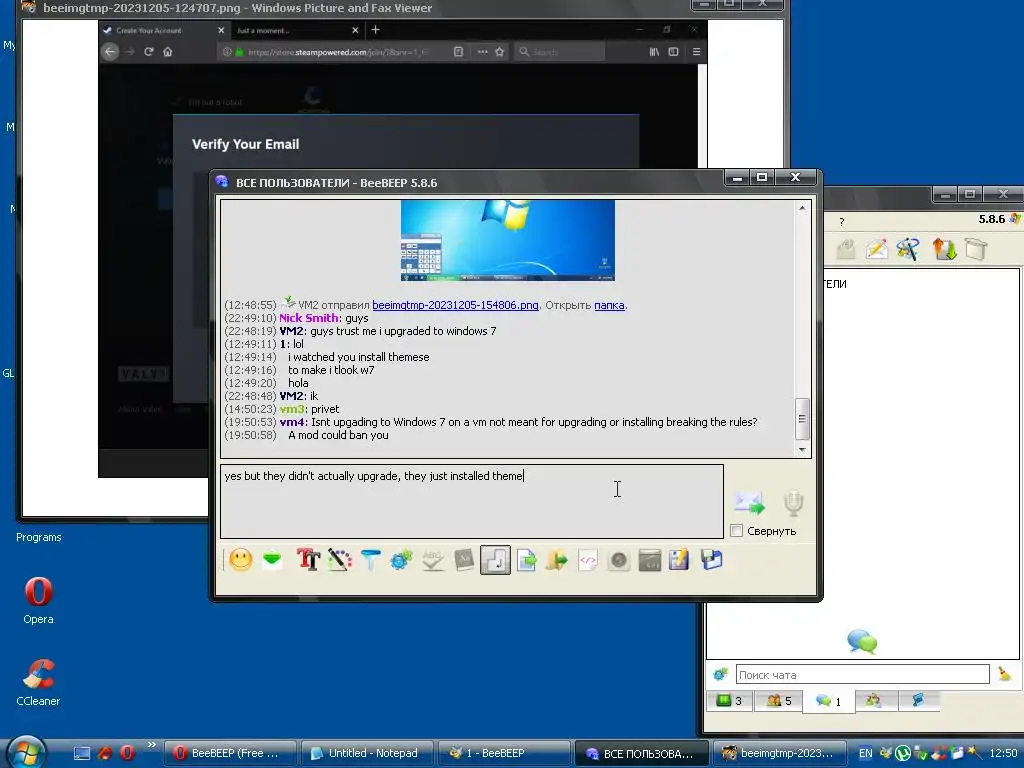1024x768 pixels.
Task: Open the chat font selection (TT) tool
Action: [308, 560]
